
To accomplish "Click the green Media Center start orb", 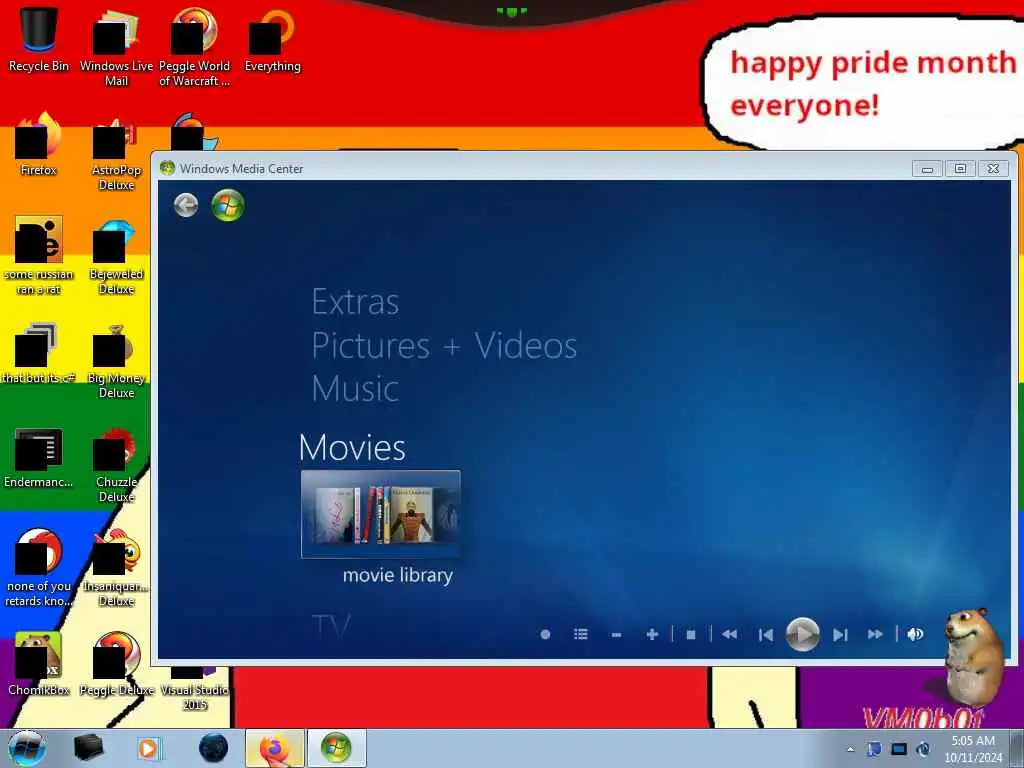I will tap(228, 205).
